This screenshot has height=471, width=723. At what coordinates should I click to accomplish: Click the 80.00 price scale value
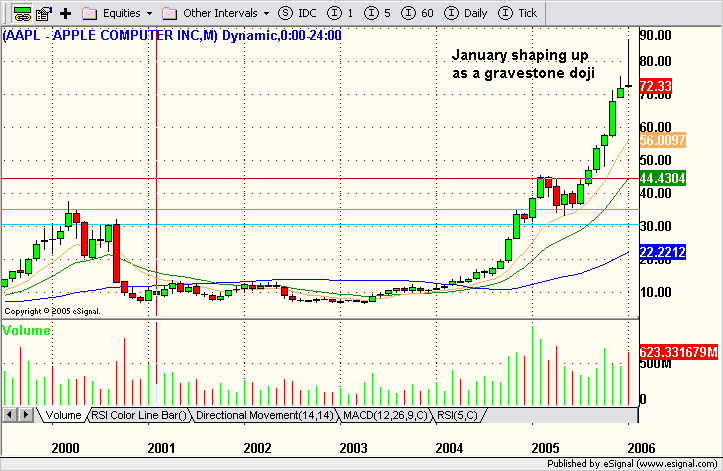(656, 61)
